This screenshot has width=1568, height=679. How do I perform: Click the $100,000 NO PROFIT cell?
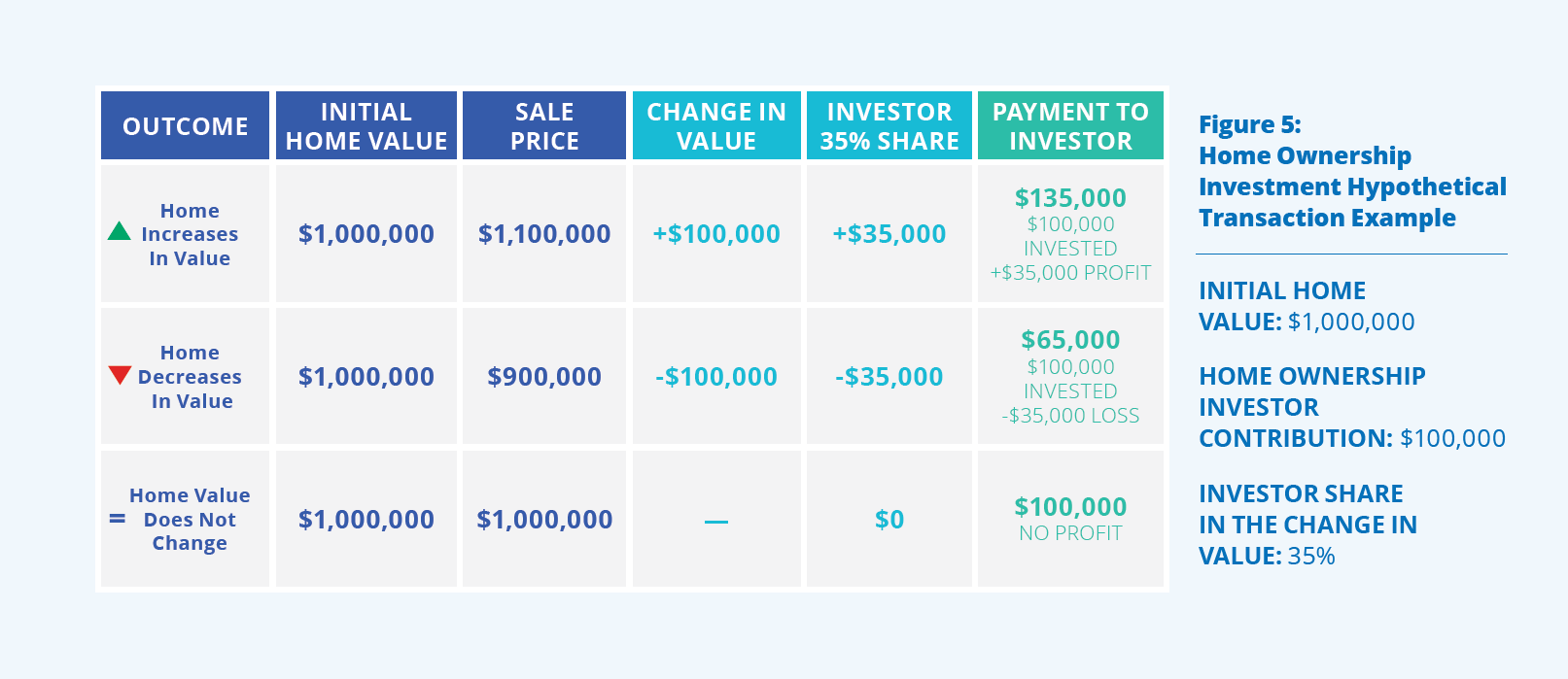tap(1070, 519)
